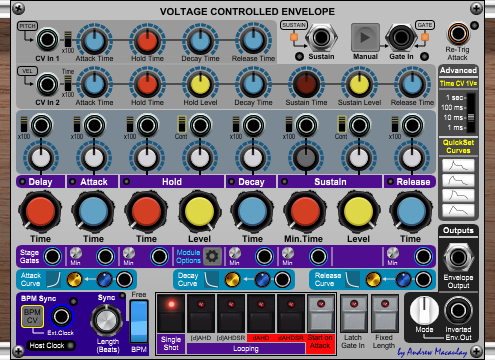
Task: Toggle the CV In 2 Time x100 switch
Action: tap(68, 83)
